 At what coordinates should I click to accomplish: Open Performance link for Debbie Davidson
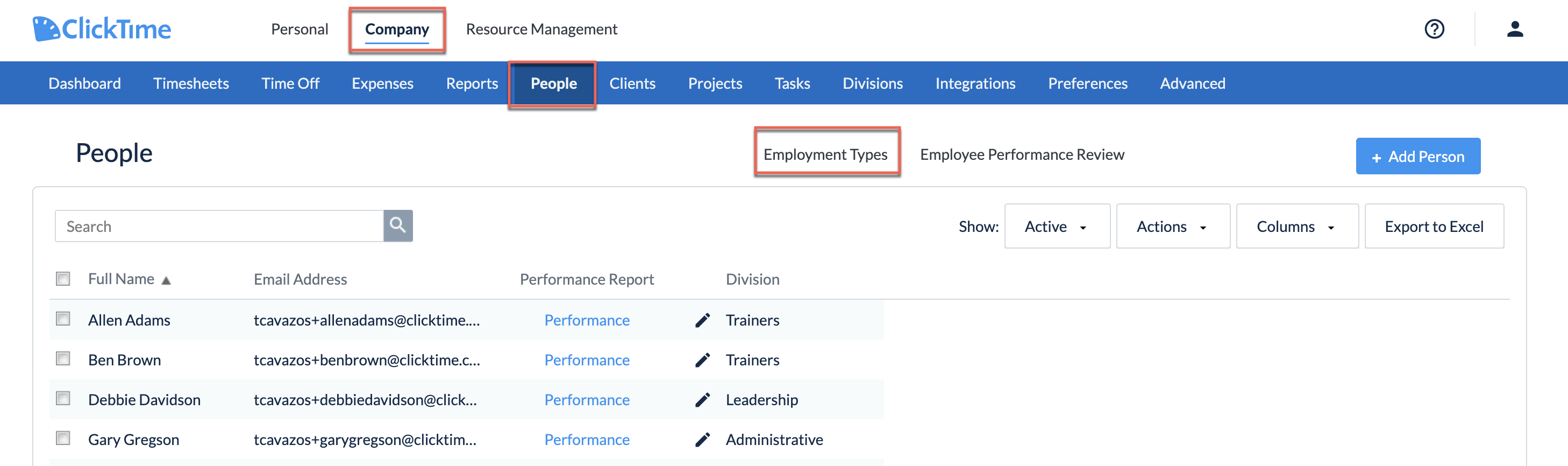click(587, 400)
